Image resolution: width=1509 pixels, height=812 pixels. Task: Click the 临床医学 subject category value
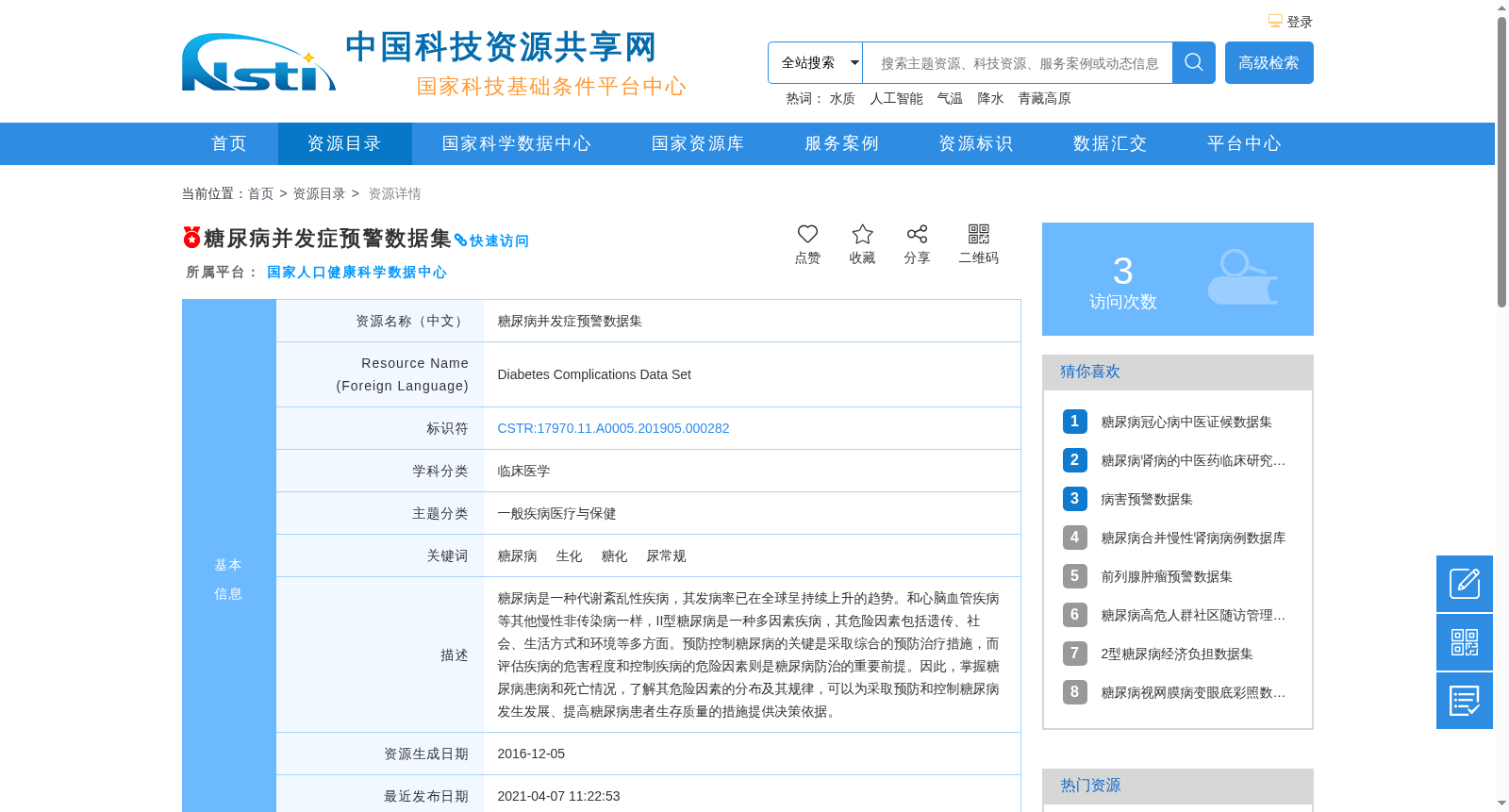523,471
